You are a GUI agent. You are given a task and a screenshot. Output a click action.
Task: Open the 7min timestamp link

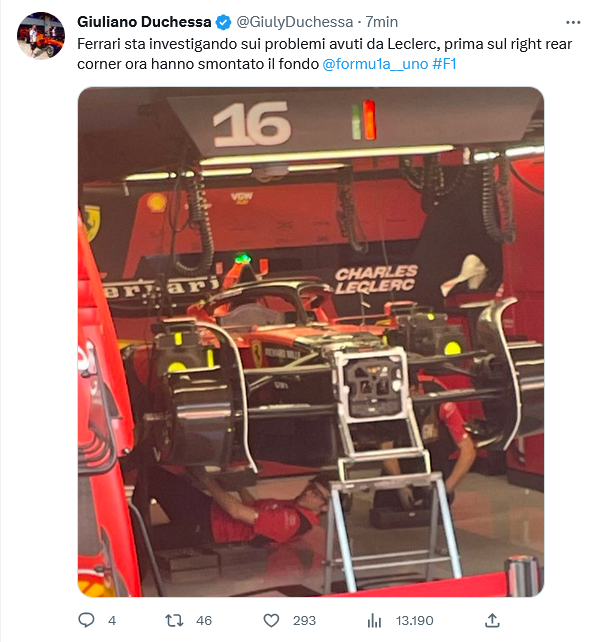click(381, 22)
